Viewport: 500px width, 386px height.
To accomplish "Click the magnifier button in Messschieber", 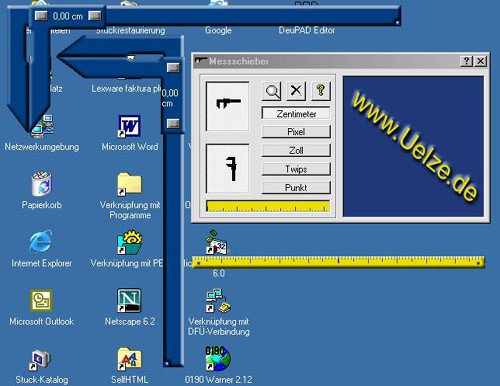I will [271, 91].
